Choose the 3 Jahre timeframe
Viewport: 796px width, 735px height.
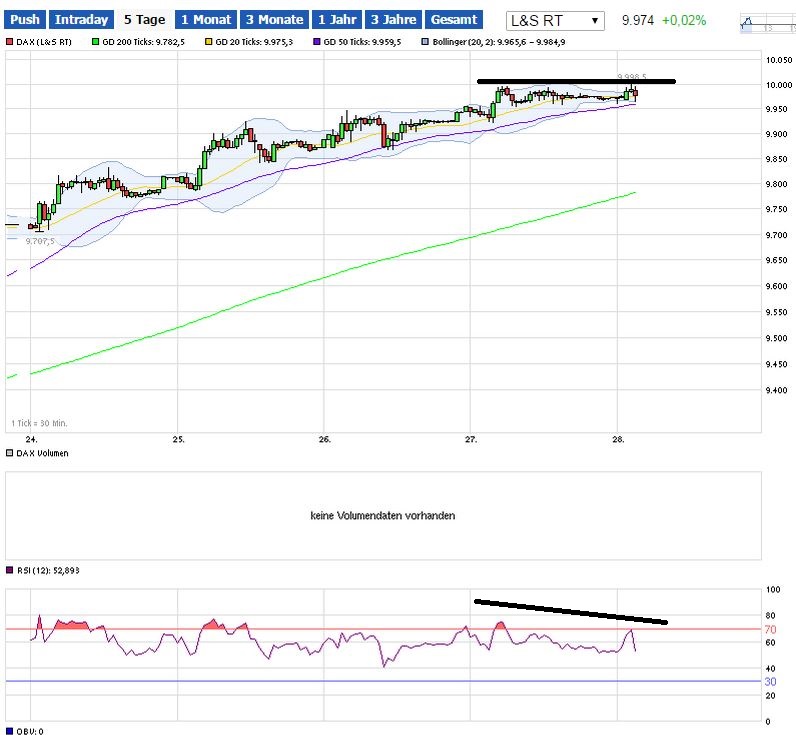pyautogui.click(x=393, y=20)
